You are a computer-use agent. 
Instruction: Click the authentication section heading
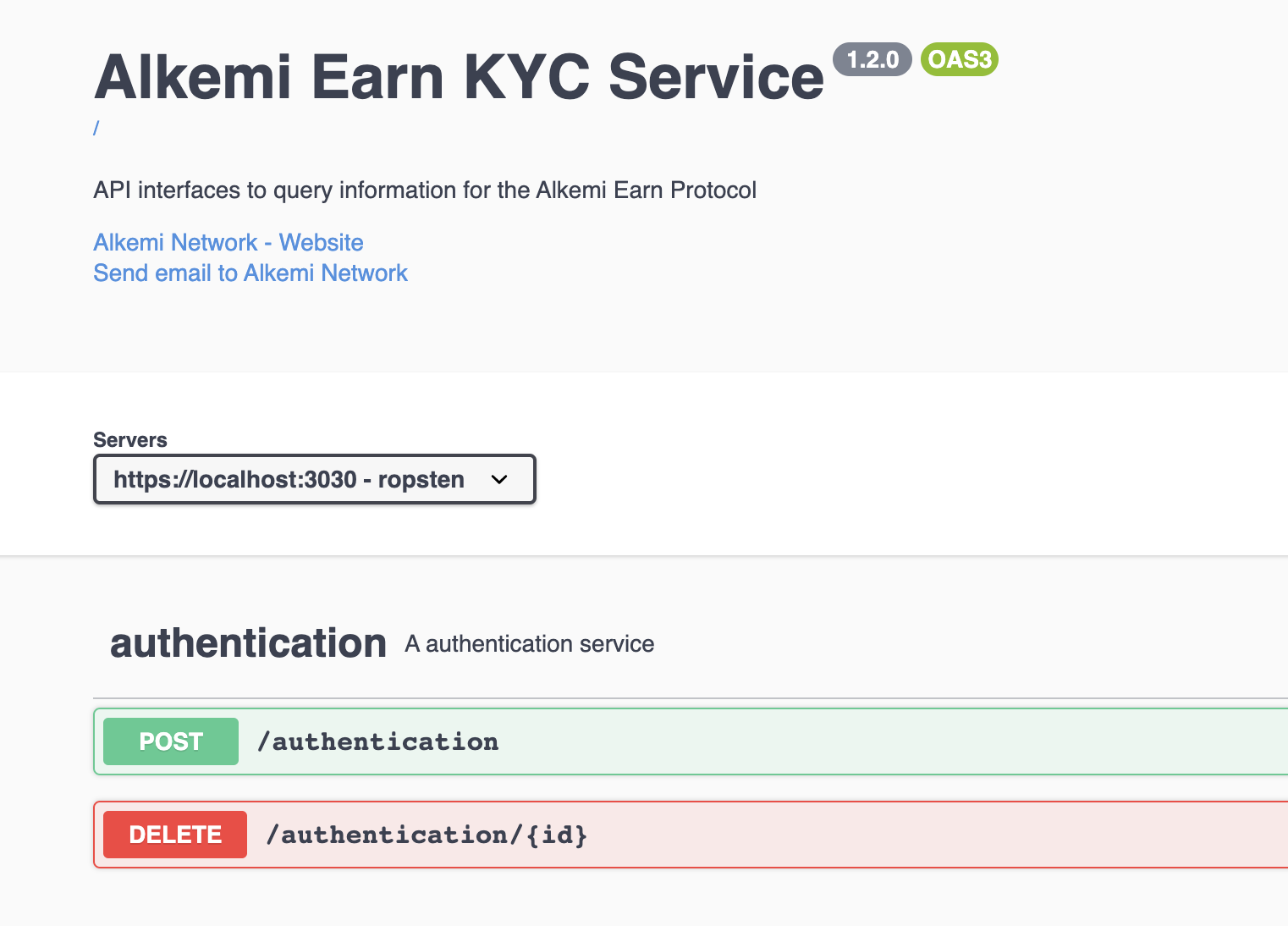[x=247, y=642]
